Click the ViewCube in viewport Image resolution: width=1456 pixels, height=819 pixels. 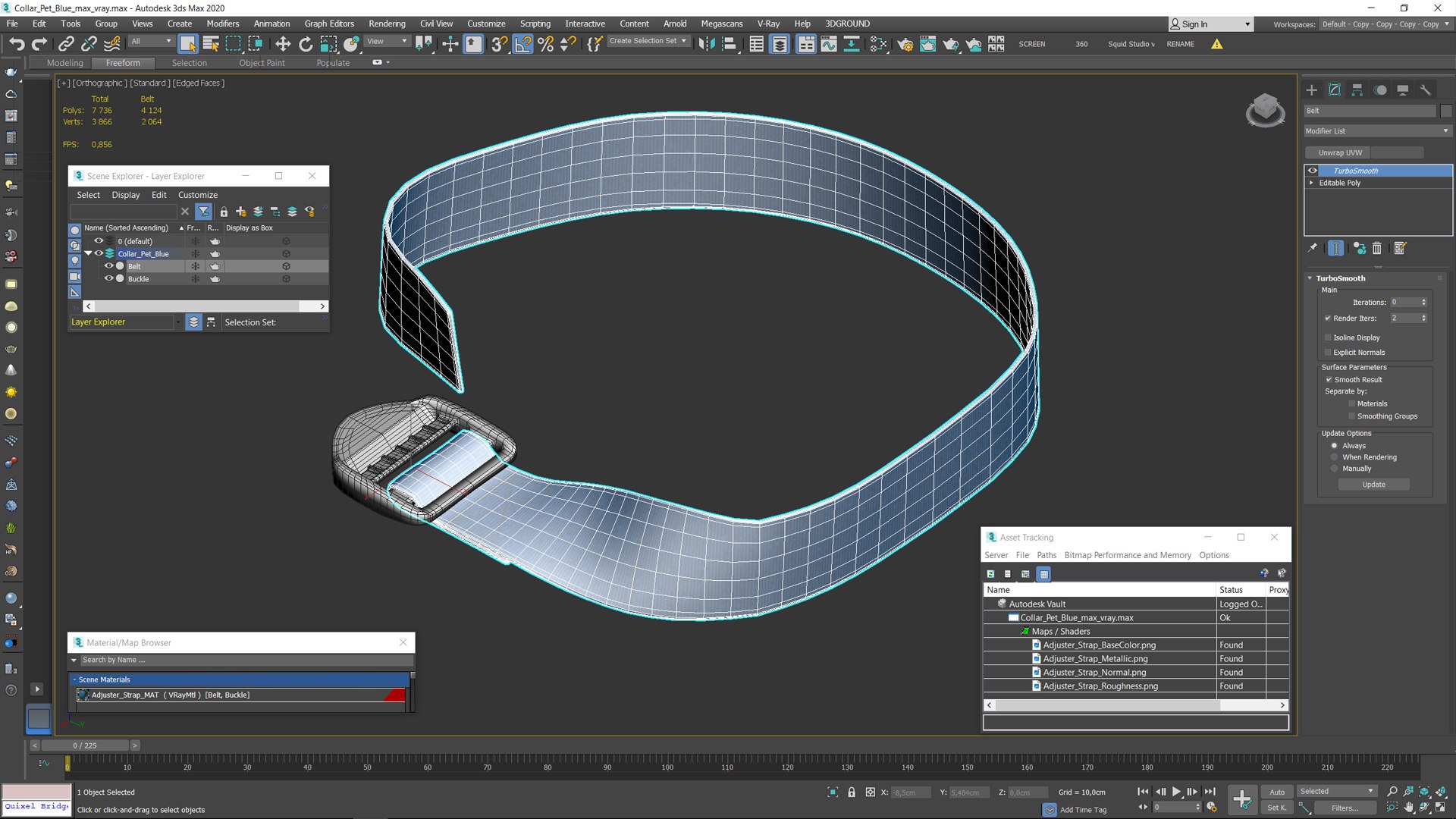pos(1265,110)
